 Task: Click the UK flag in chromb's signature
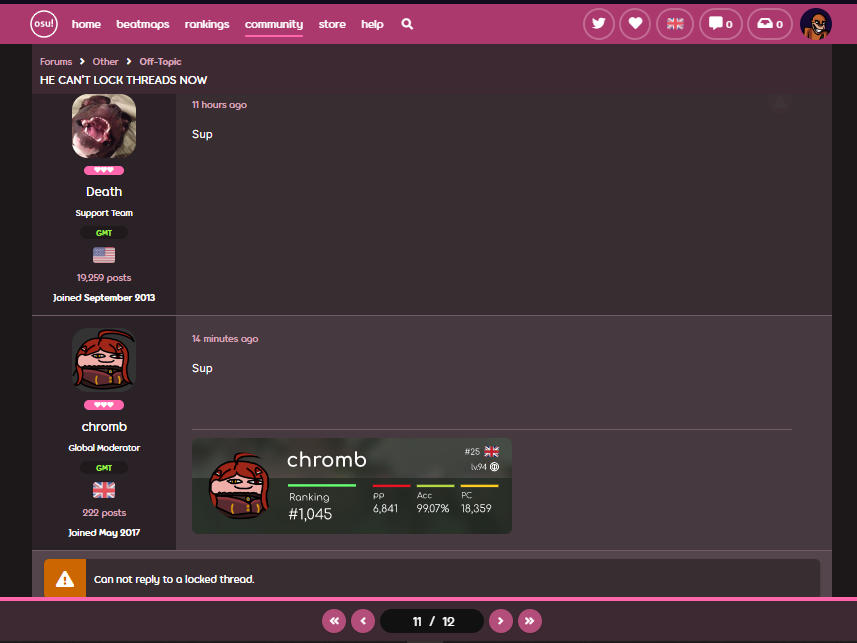pos(491,452)
